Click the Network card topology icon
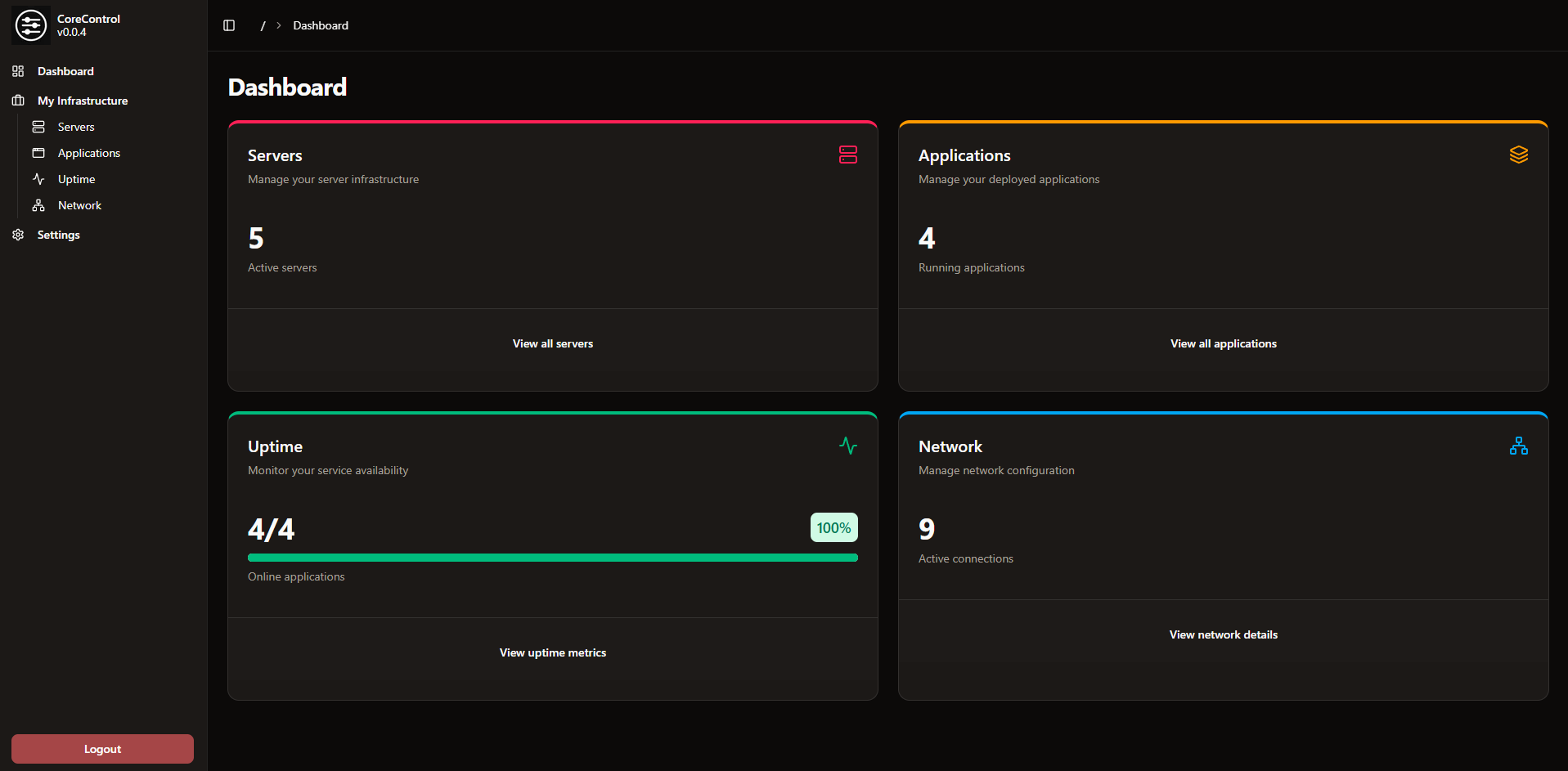This screenshot has width=1568, height=771. click(x=1518, y=446)
